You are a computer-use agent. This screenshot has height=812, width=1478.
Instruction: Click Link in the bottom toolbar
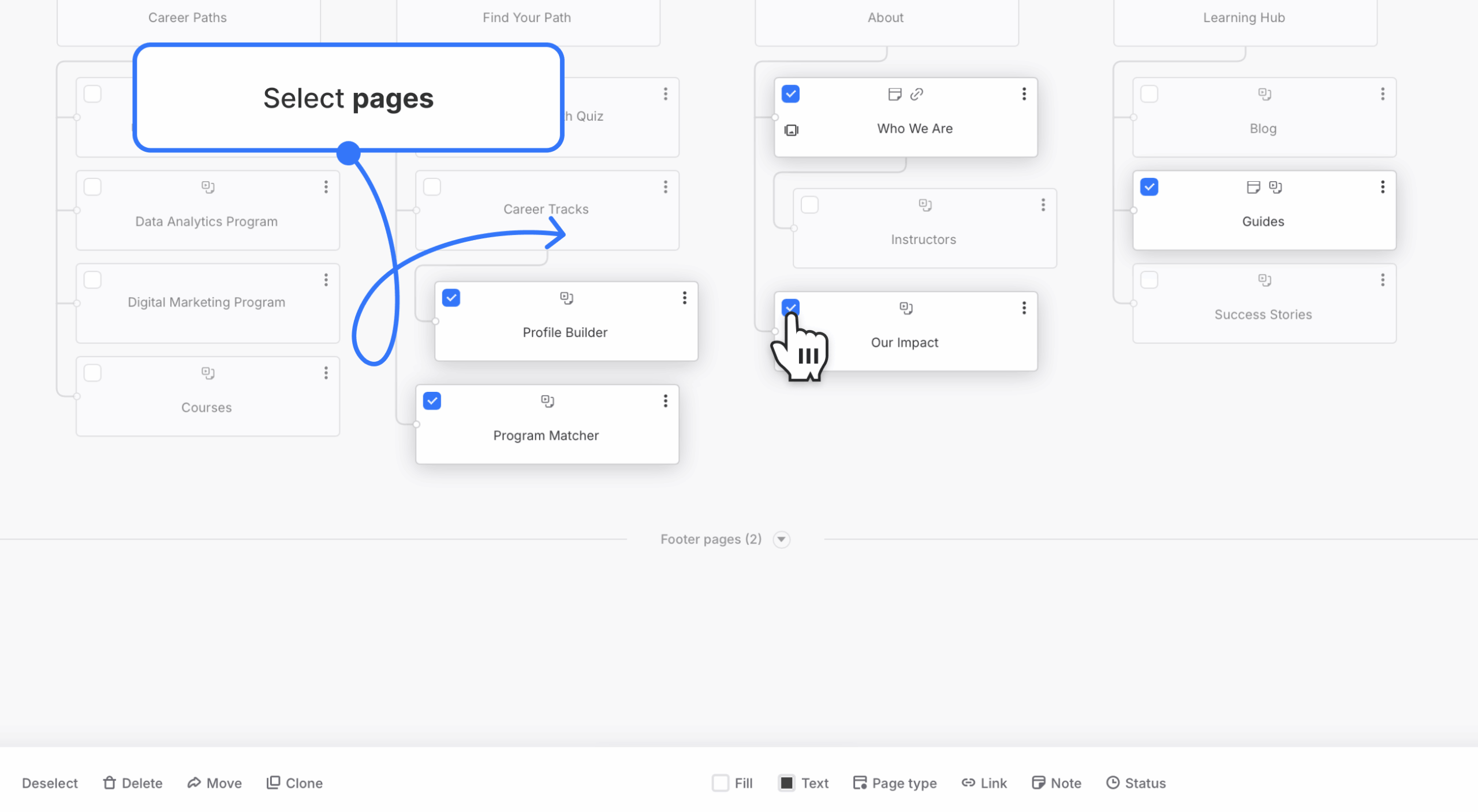coord(984,783)
